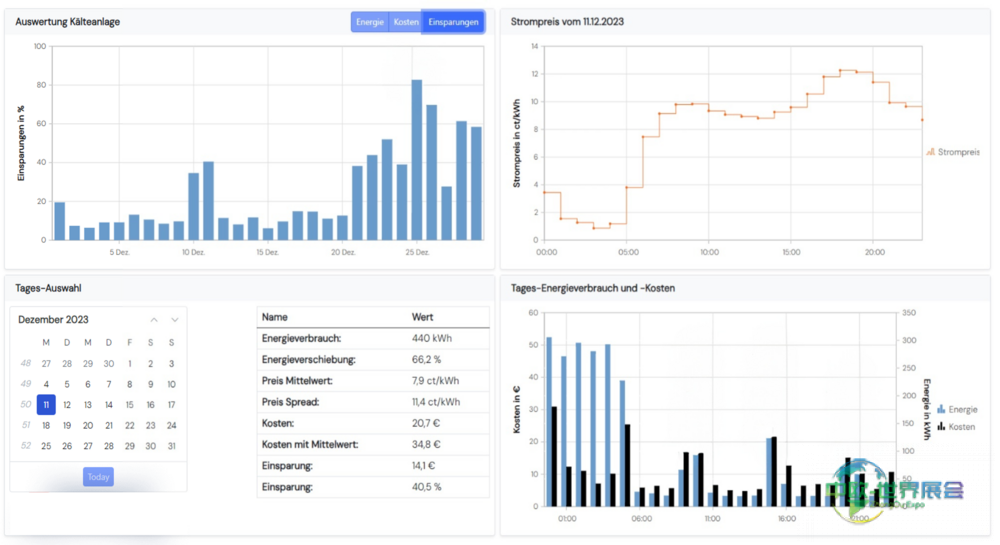This screenshot has height=545, width=1000.
Task: Click the up chevron in the calendar header
Action: [x=154, y=320]
